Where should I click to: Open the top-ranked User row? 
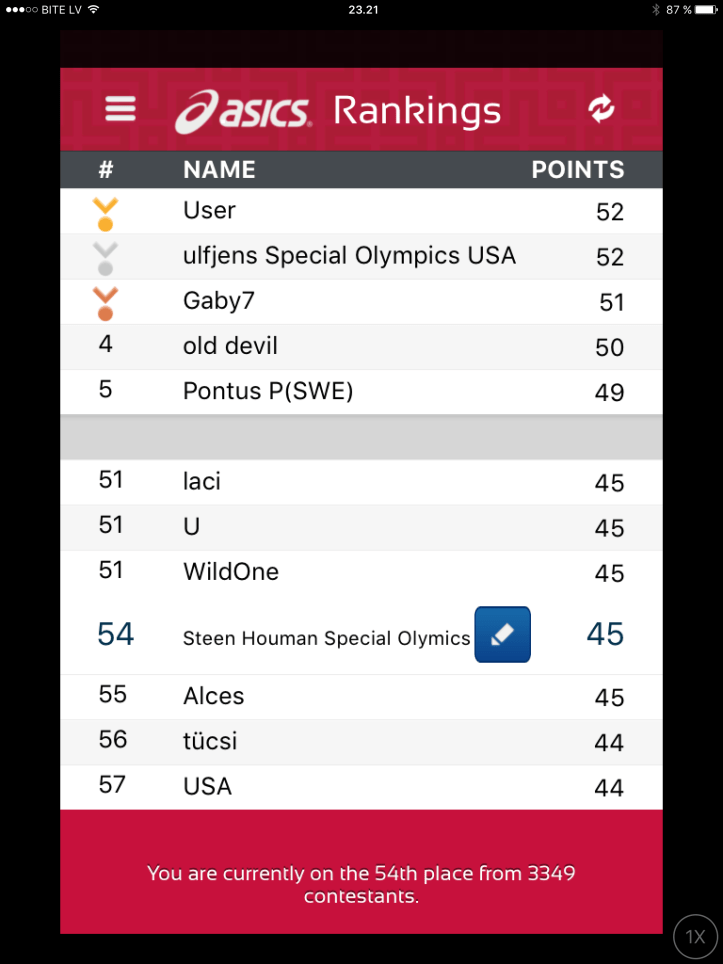tap(360, 211)
